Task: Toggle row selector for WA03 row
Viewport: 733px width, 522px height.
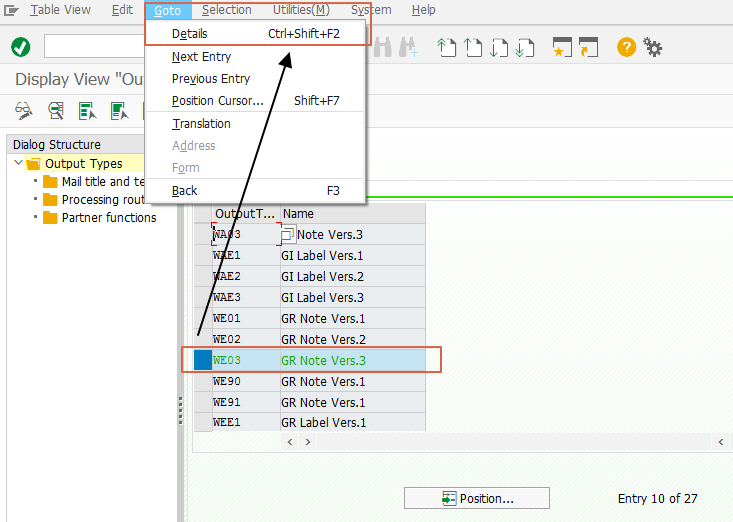Action: [x=203, y=234]
